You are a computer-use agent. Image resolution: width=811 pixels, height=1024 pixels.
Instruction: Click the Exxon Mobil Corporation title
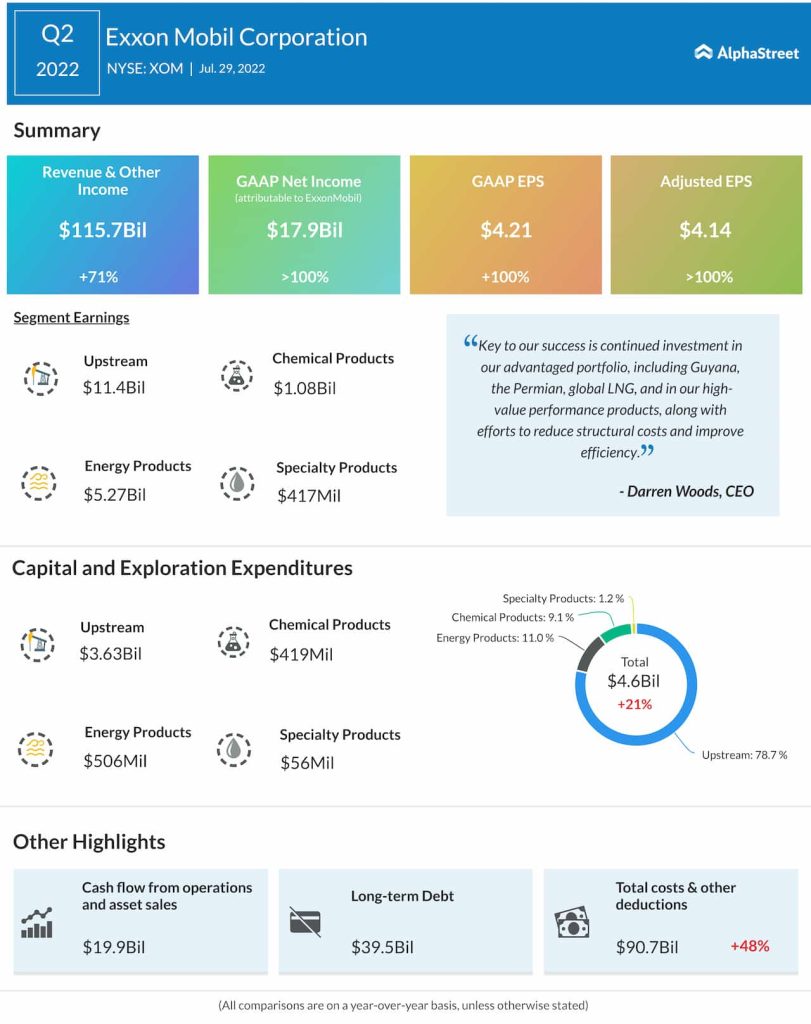coord(237,38)
